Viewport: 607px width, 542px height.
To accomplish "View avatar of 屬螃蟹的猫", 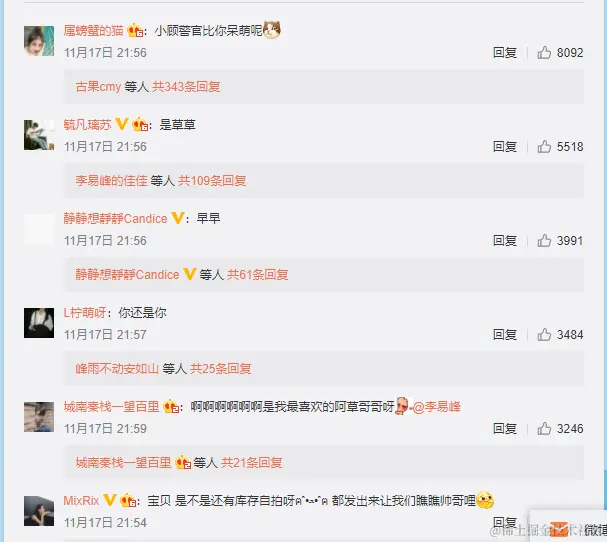I will coord(39,41).
